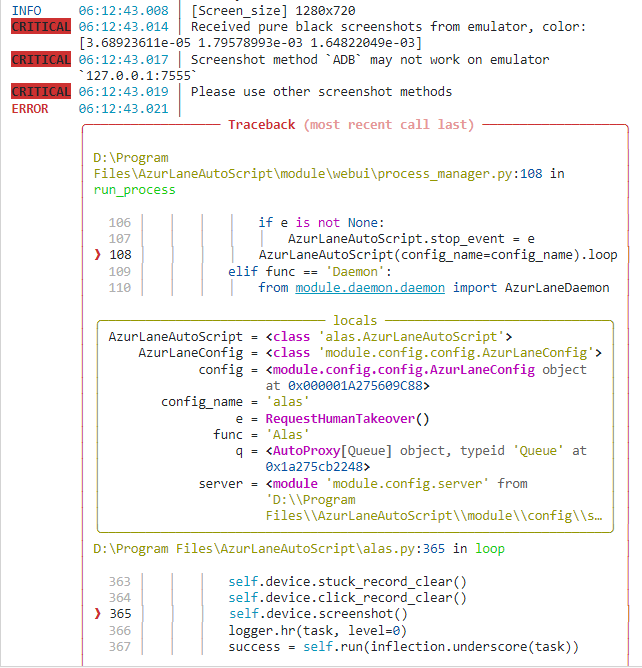Screen dimensions: 642x668
Task: Click code line number 106
Action: tap(120, 223)
